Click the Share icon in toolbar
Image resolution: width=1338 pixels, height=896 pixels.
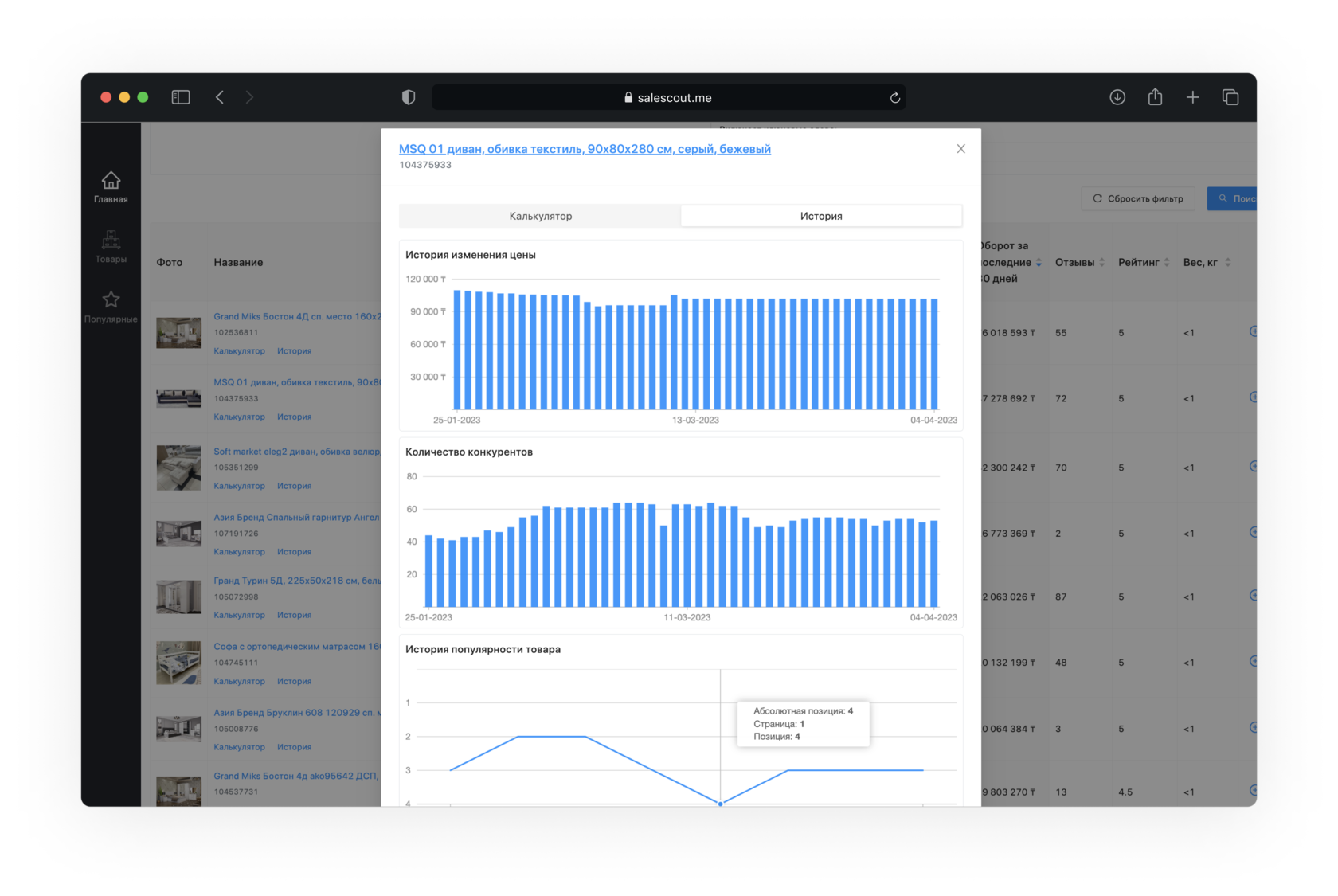[1155, 97]
